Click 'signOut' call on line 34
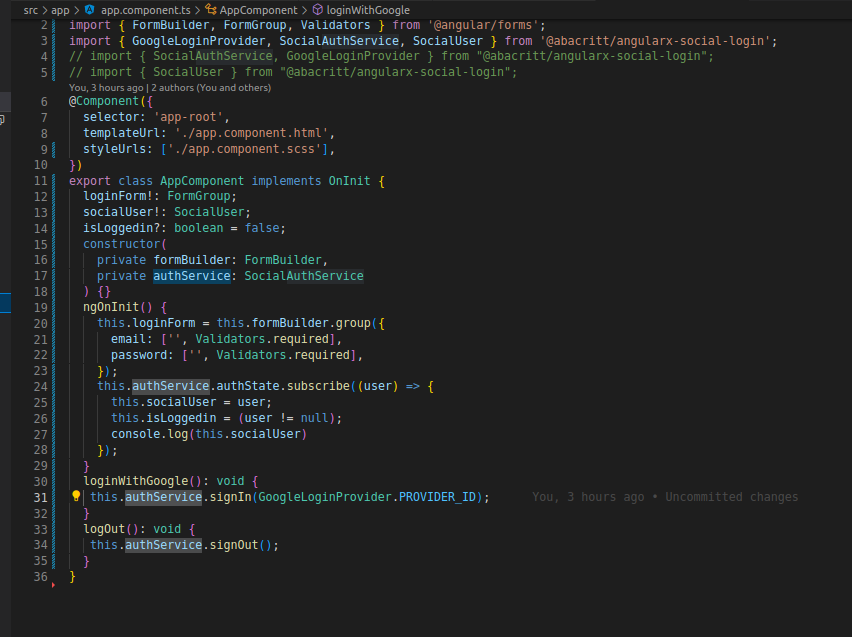Screen dimensions: 852x637 coord(234,545)
